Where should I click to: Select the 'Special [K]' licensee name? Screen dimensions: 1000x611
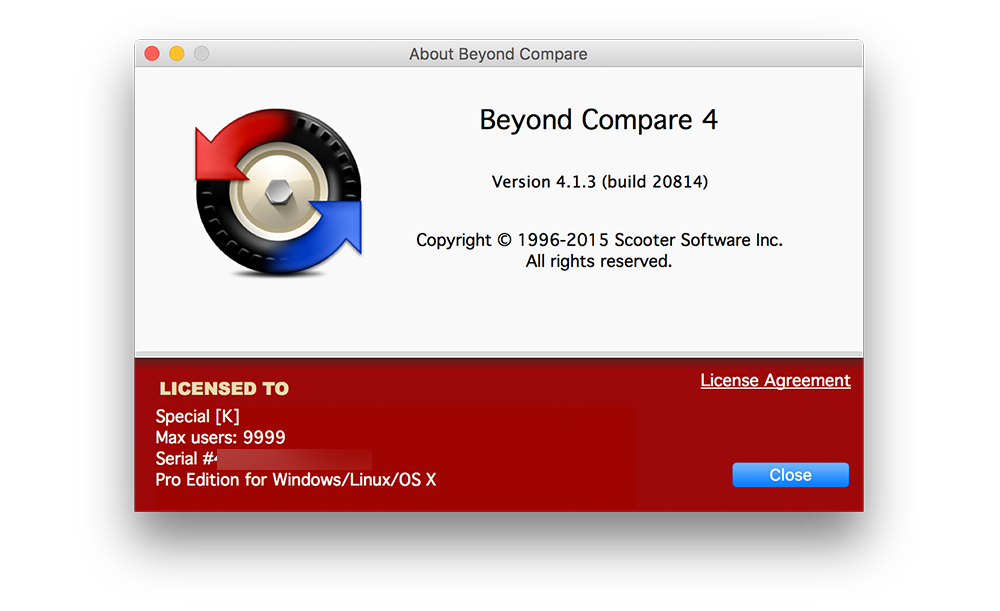coord(198,416)
